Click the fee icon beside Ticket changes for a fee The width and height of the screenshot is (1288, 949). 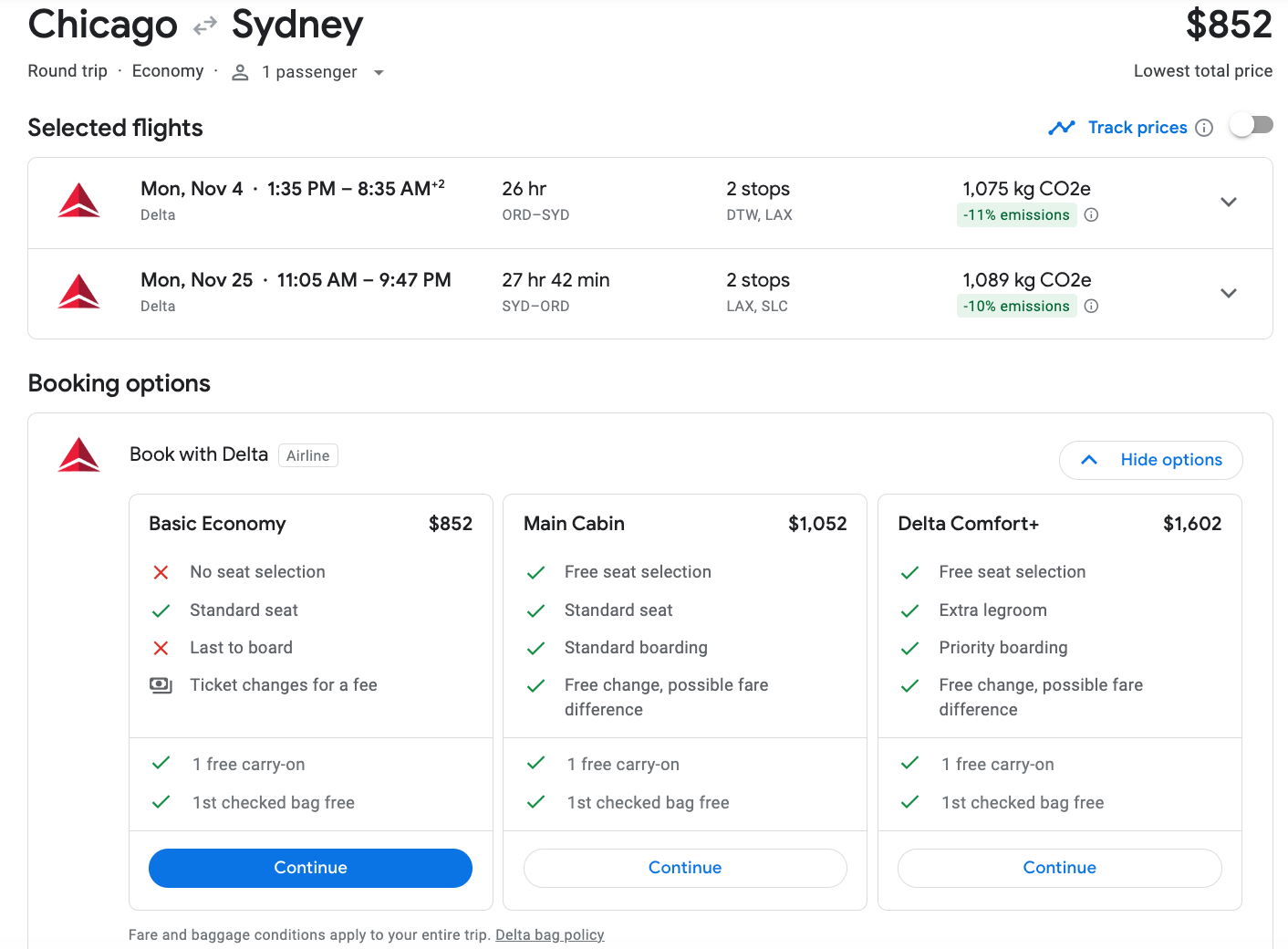click(161, 685)
